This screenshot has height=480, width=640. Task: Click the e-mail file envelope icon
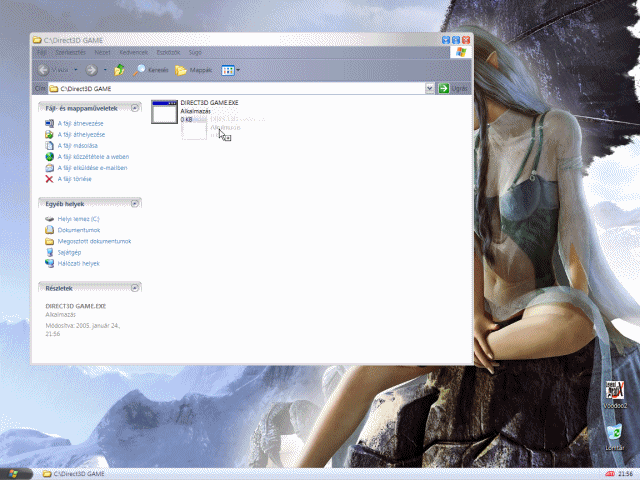pos(49,168)
